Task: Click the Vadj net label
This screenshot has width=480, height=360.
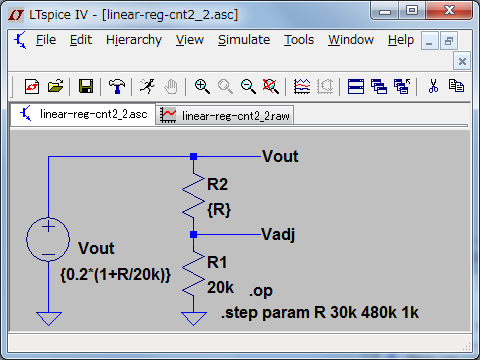Action: pyautogui.click(x=278, y=235)
